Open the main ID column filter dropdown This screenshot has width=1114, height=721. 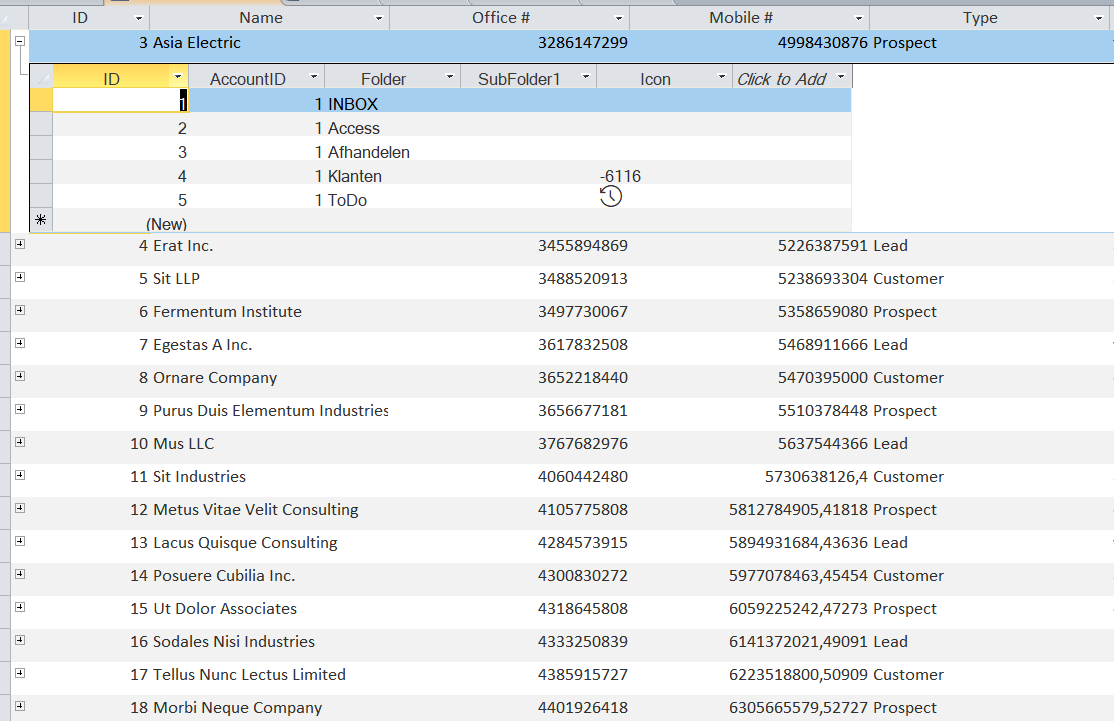(139, 18)
